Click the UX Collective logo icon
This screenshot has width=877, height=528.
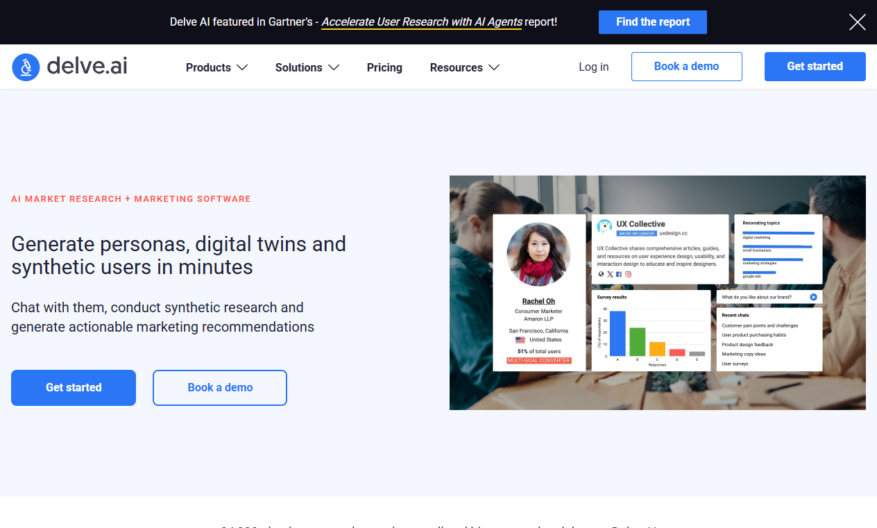pyautogui.click(x=604, y=226)
